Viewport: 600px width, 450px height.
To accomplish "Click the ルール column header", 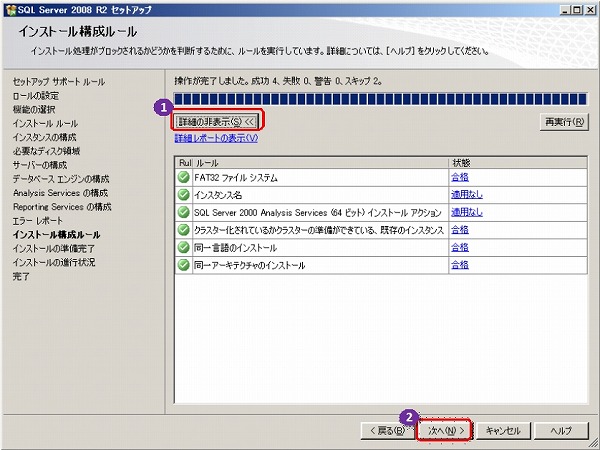I will click(x=321, y=163).
